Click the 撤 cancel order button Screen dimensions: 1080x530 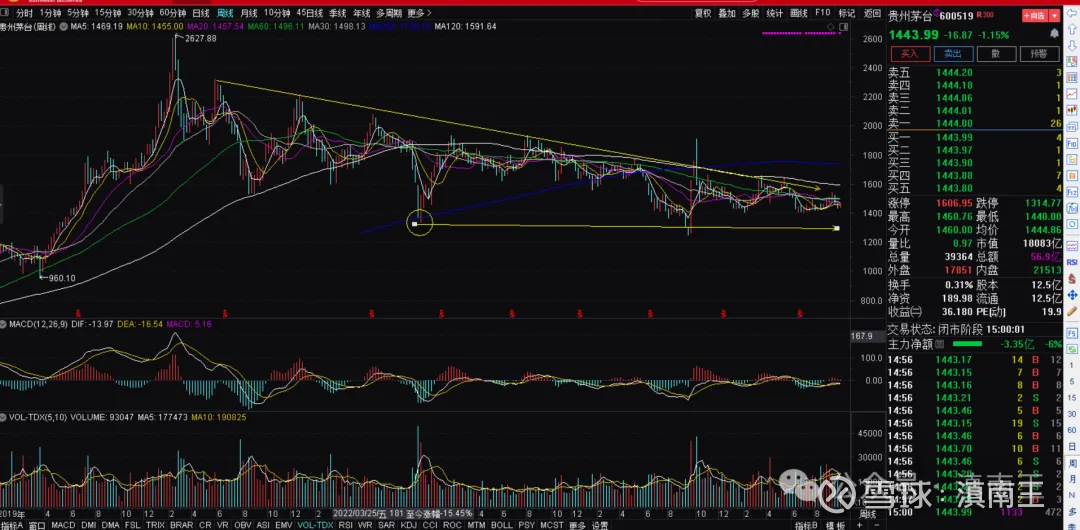click(x=997, y=54)
